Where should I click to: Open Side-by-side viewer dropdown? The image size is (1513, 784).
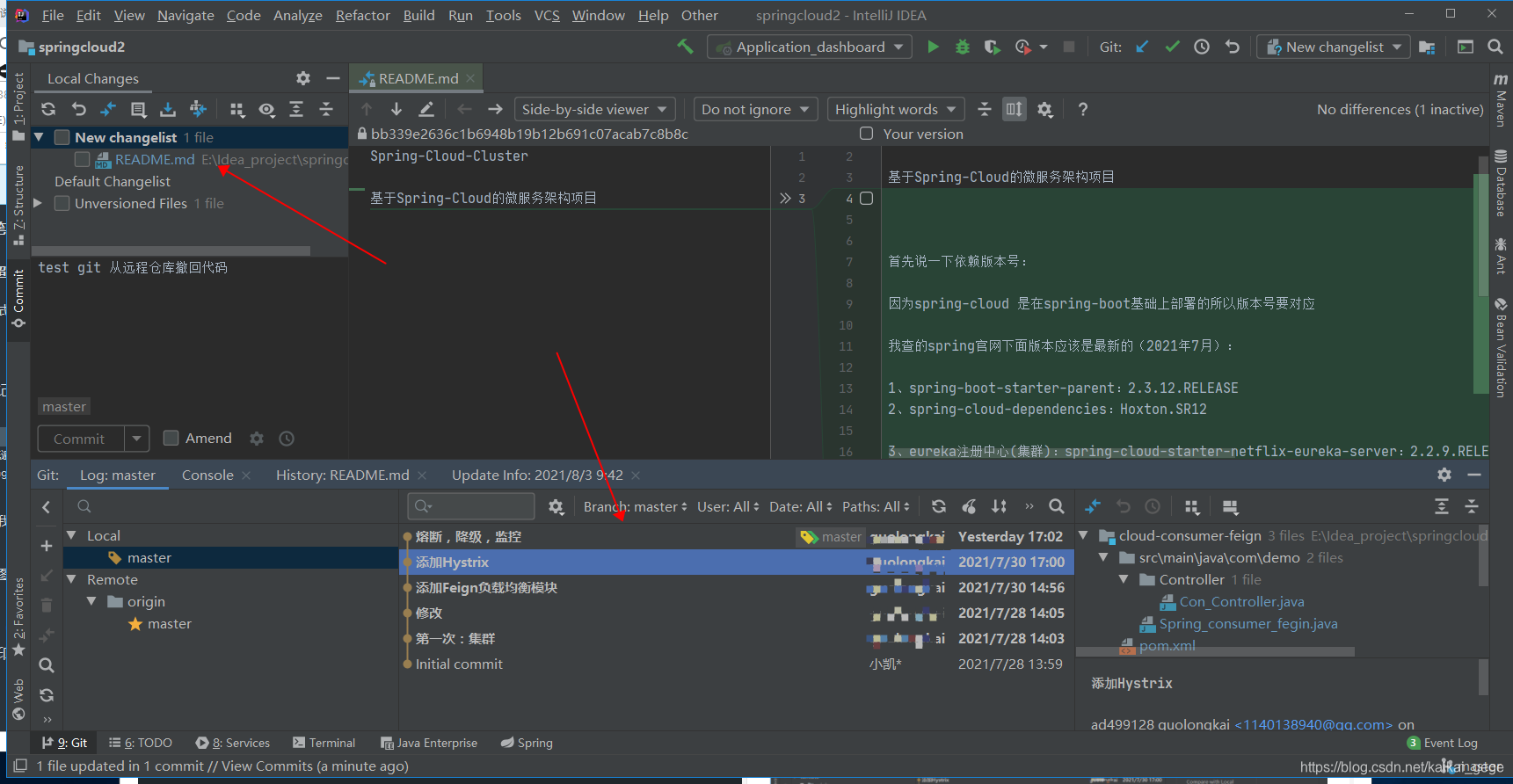coord(595,109)
